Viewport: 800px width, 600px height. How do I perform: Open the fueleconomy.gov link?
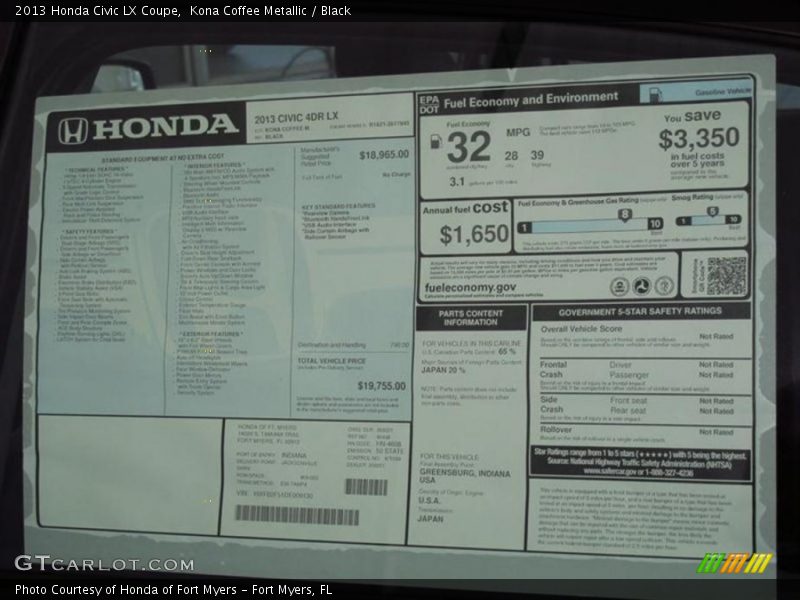pyautogui.click(x=470, y=288)
